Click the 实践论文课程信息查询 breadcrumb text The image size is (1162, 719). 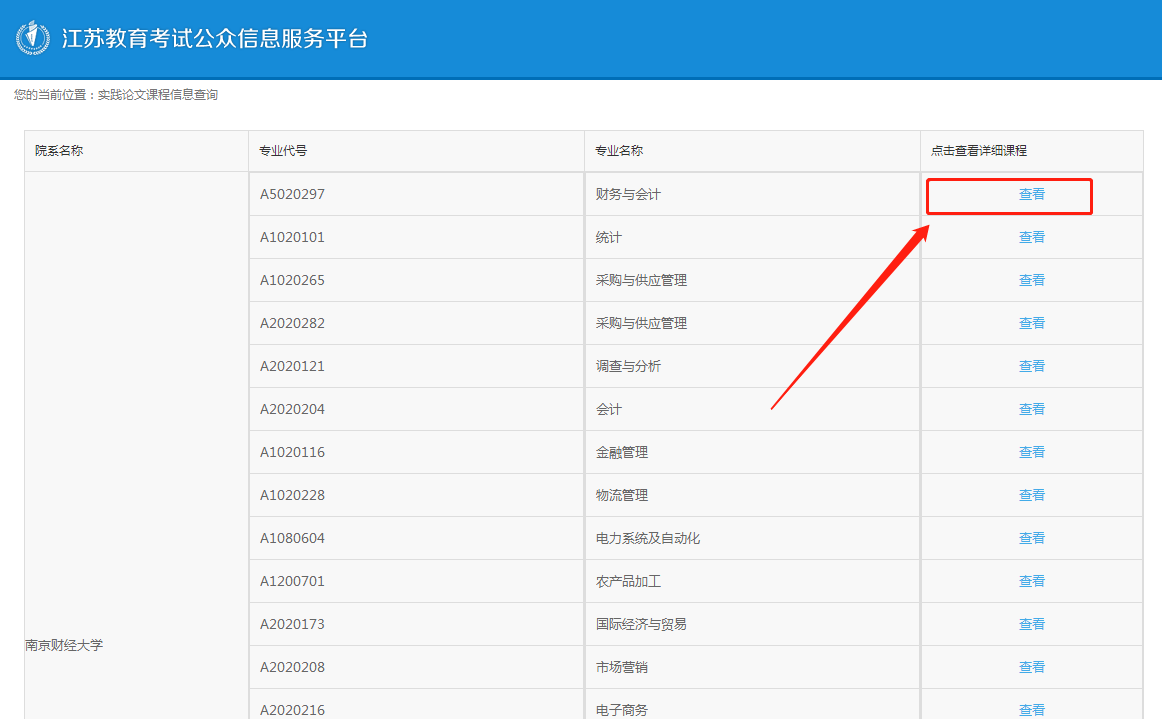tap(157, 95)
